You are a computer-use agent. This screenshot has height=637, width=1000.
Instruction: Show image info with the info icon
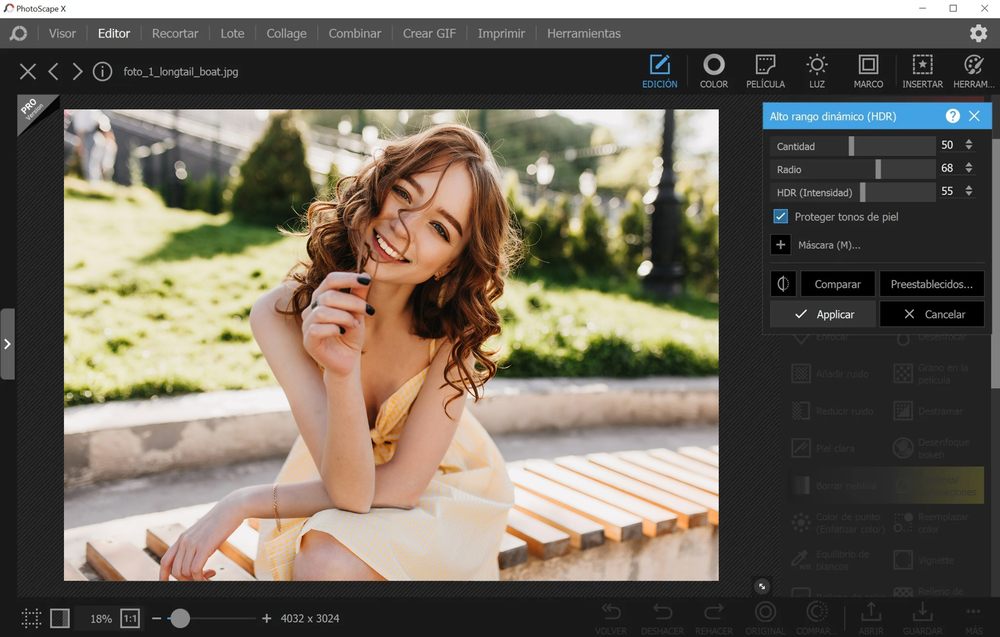pyautogui.click(x=102, y=72)
